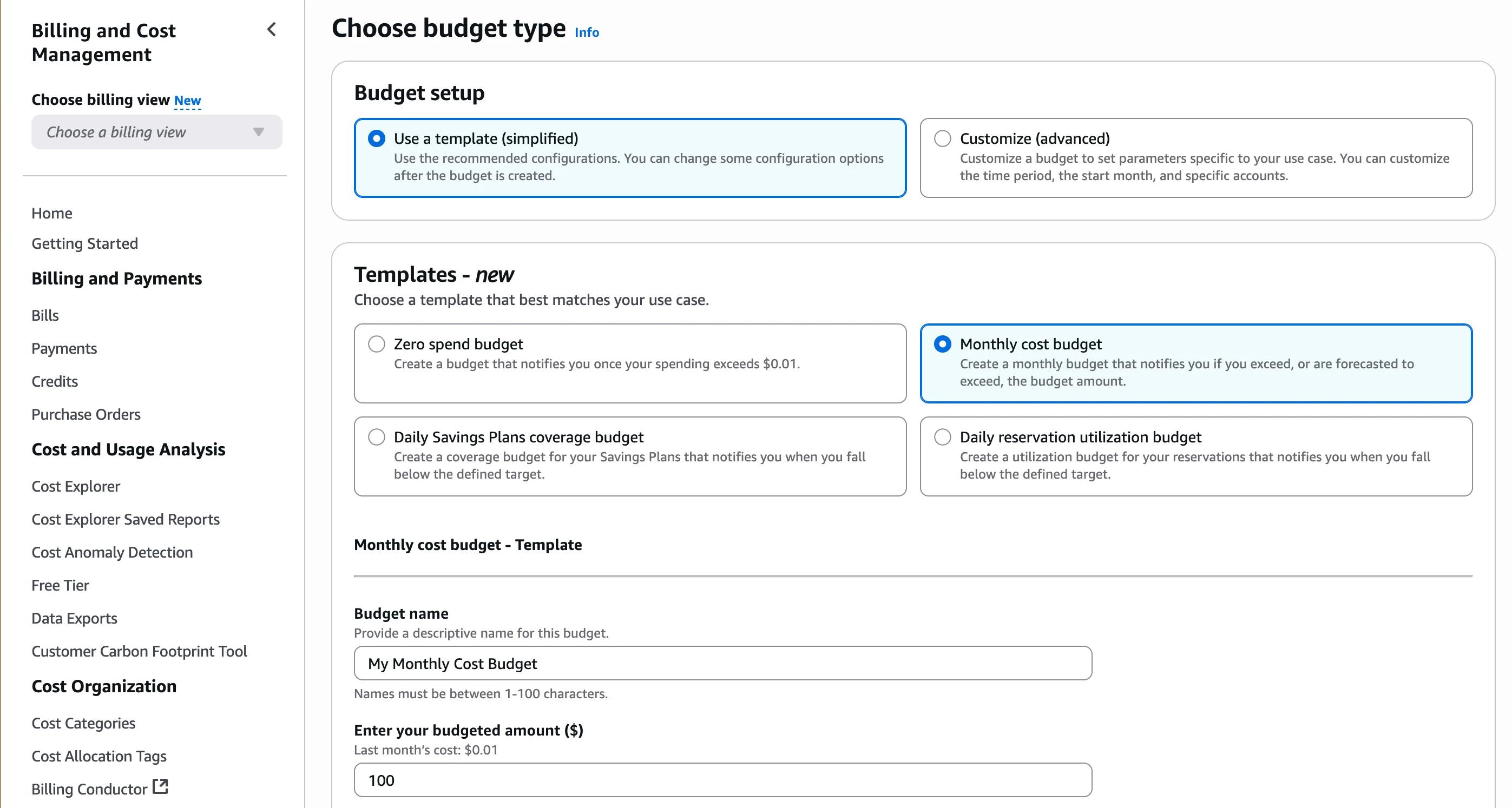The height and width of the screenshot is (808, 1512).
Task: Select the Customize (advanced) radio option
Action: coord(943,138)
